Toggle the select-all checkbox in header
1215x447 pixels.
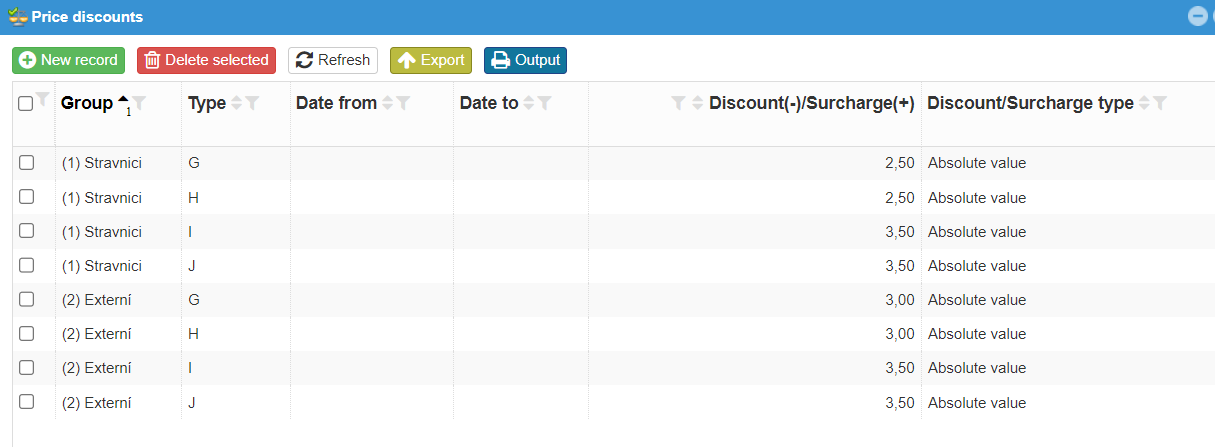coord(26,103)
